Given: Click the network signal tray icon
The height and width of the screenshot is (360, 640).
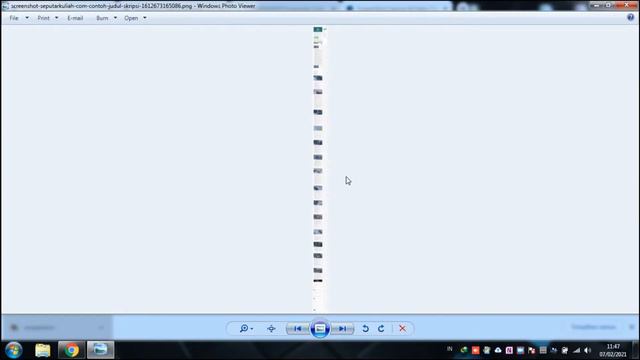Looking at the screenshot, I should coord(576,350).
